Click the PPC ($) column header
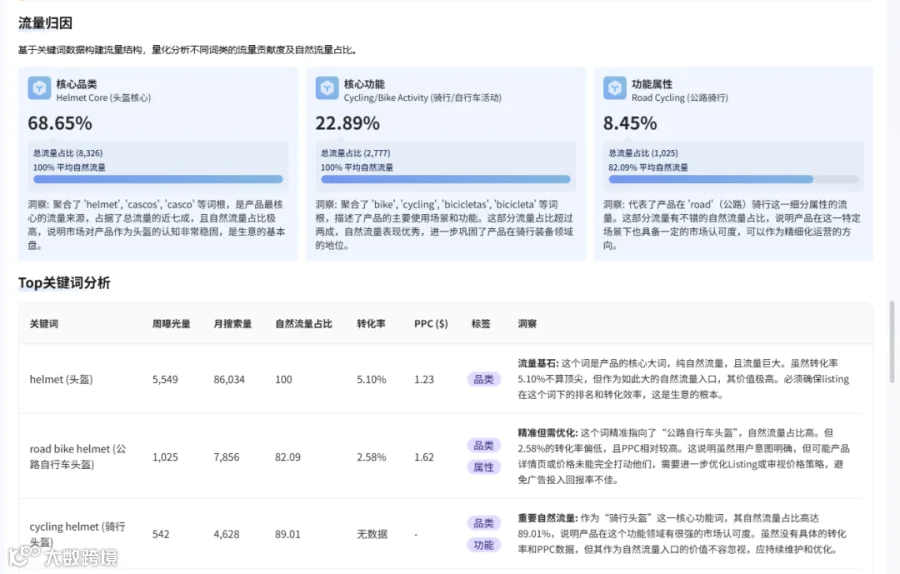Viewport: 900px width, 574px height. click(x=431, y=324)
